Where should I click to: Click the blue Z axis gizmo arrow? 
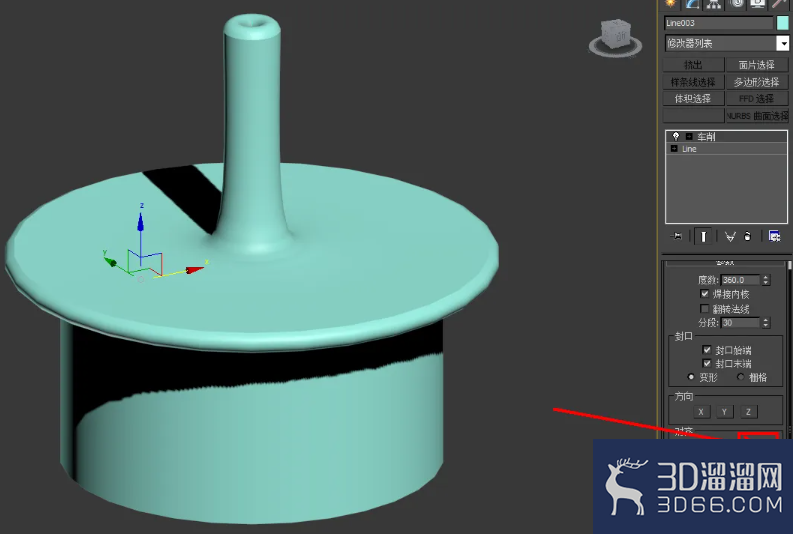click(x=141, y=222)
